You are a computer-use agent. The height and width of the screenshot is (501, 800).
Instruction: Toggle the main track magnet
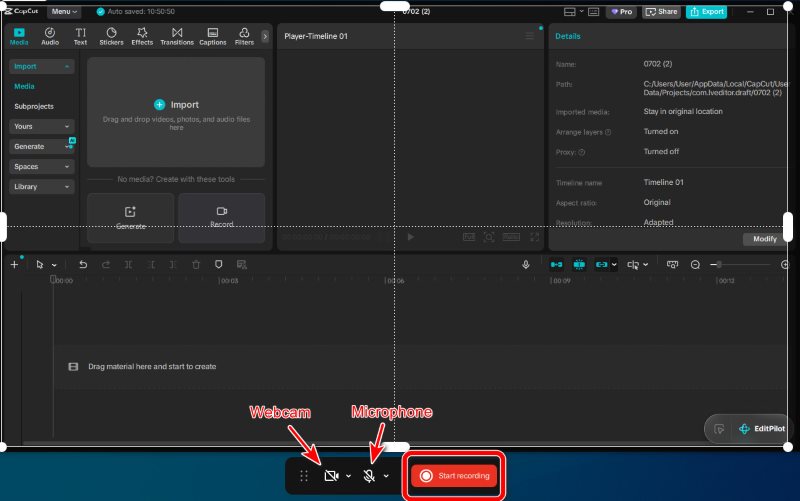click(556, 264)
